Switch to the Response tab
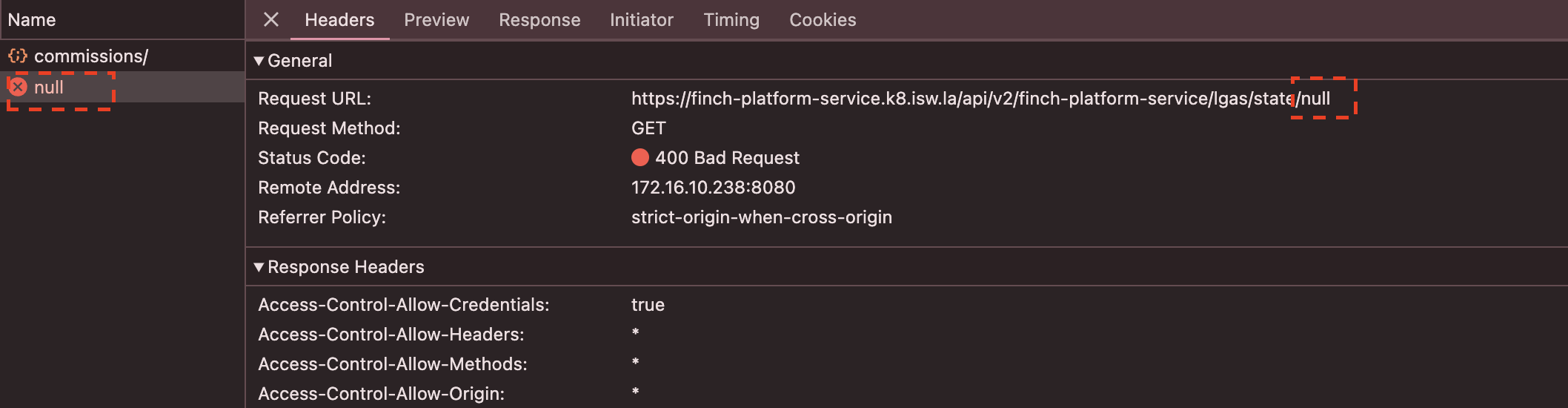 [x=539, y=20]
